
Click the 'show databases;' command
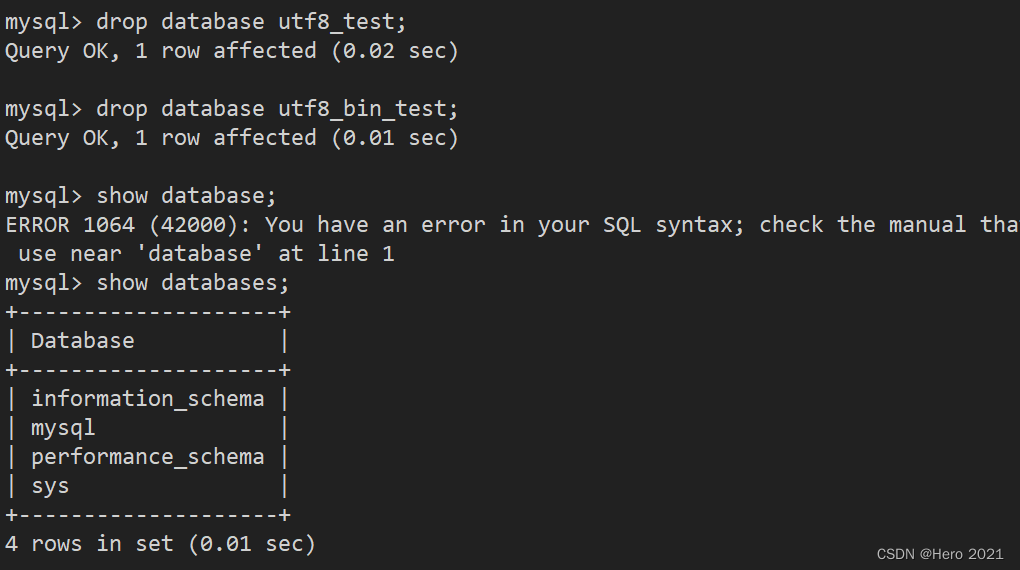[193, 283]
